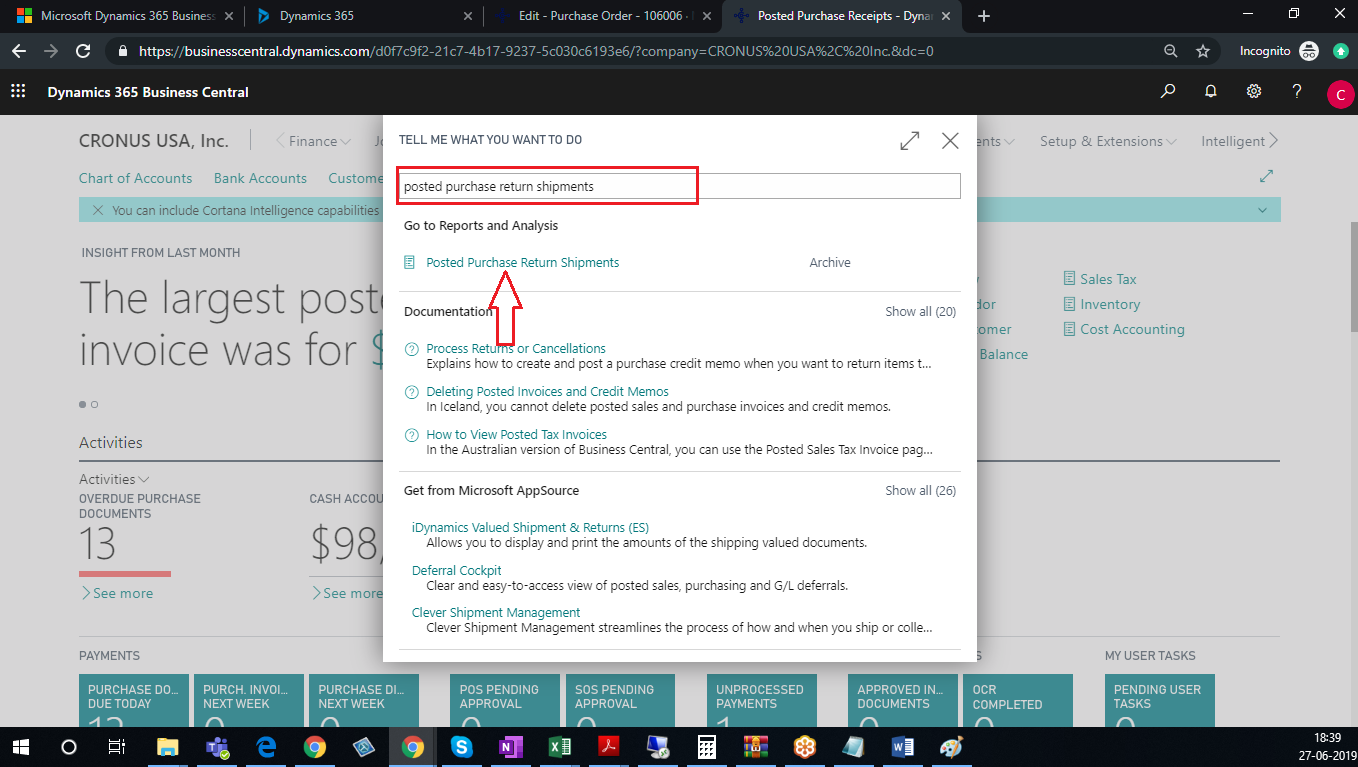Show all 20 Documentation results

(x=920, y=311)
